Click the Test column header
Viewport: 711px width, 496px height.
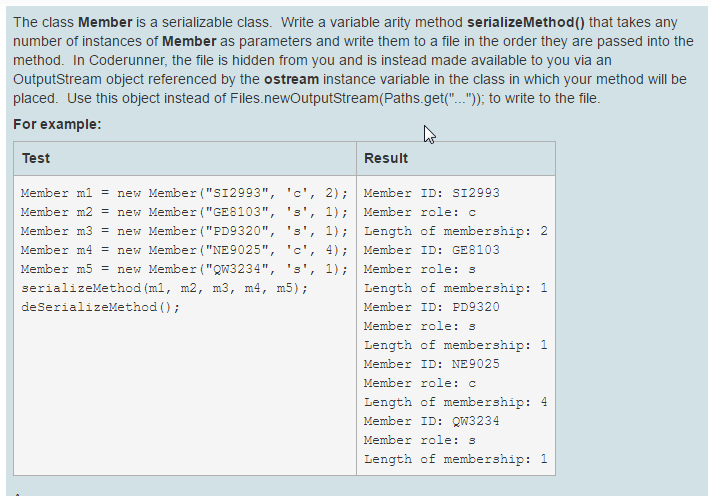36,158
